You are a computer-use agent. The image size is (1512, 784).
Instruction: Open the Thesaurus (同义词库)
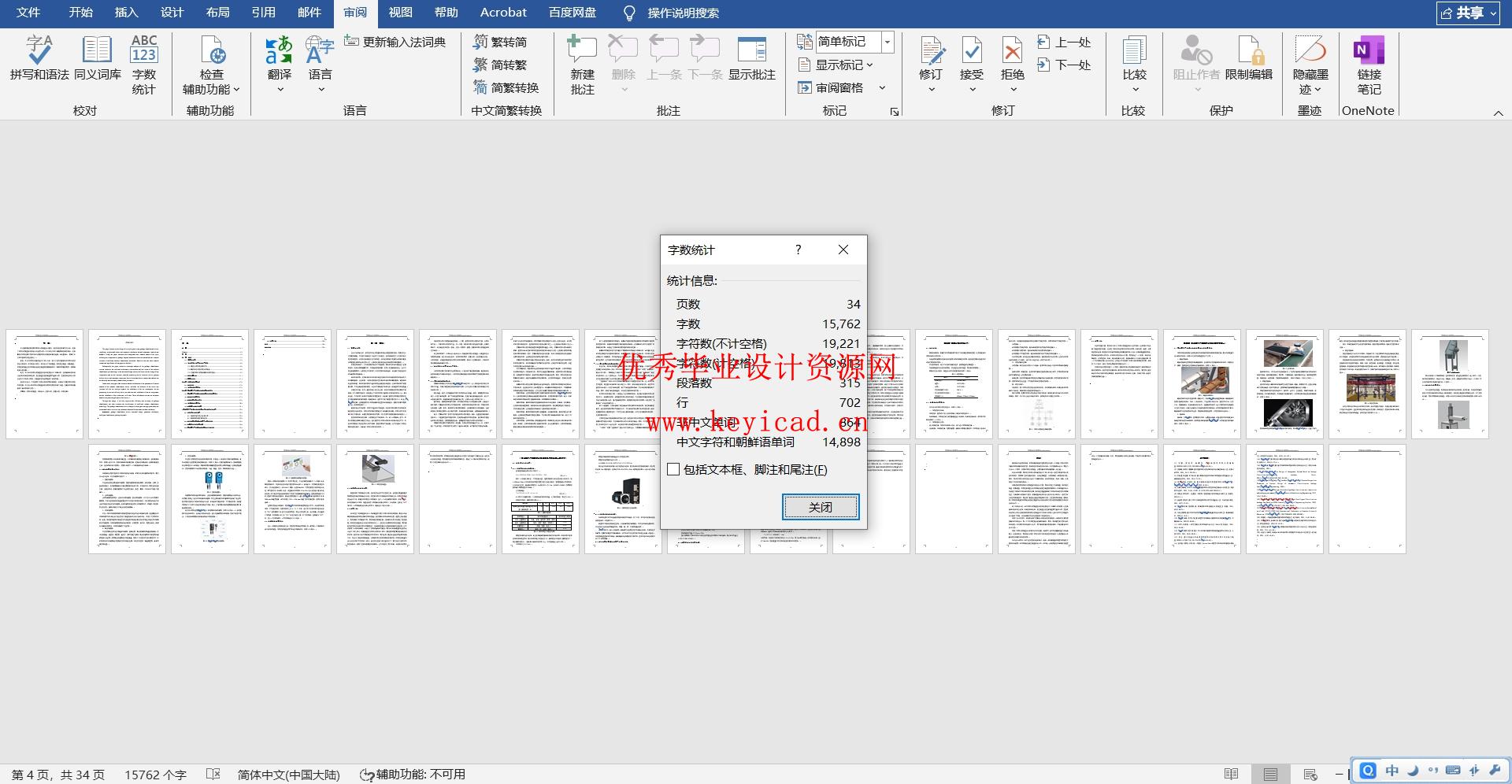[x=97, y=57]
